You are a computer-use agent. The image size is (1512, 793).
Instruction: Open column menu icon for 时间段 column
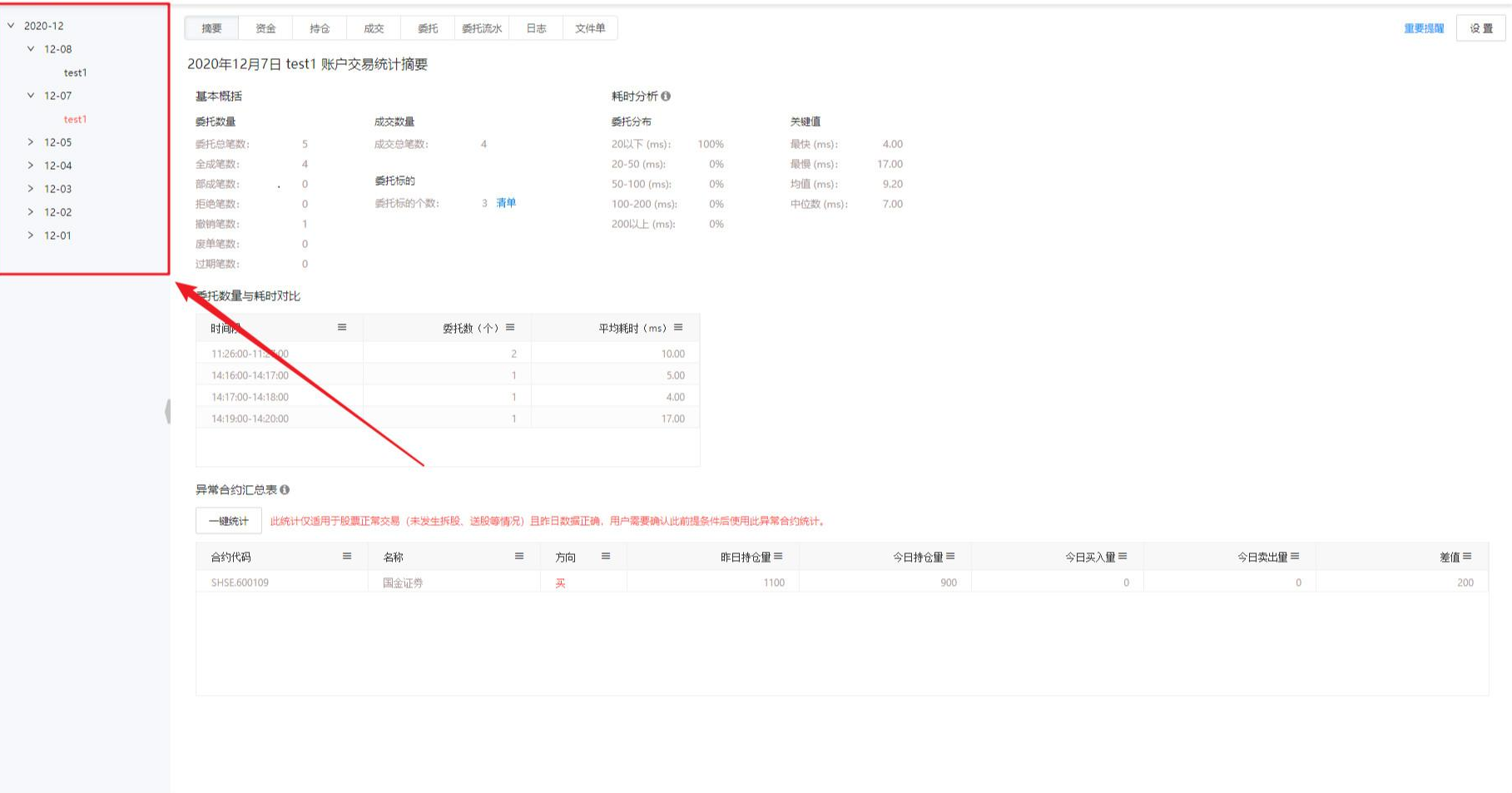tap(342, 328)
